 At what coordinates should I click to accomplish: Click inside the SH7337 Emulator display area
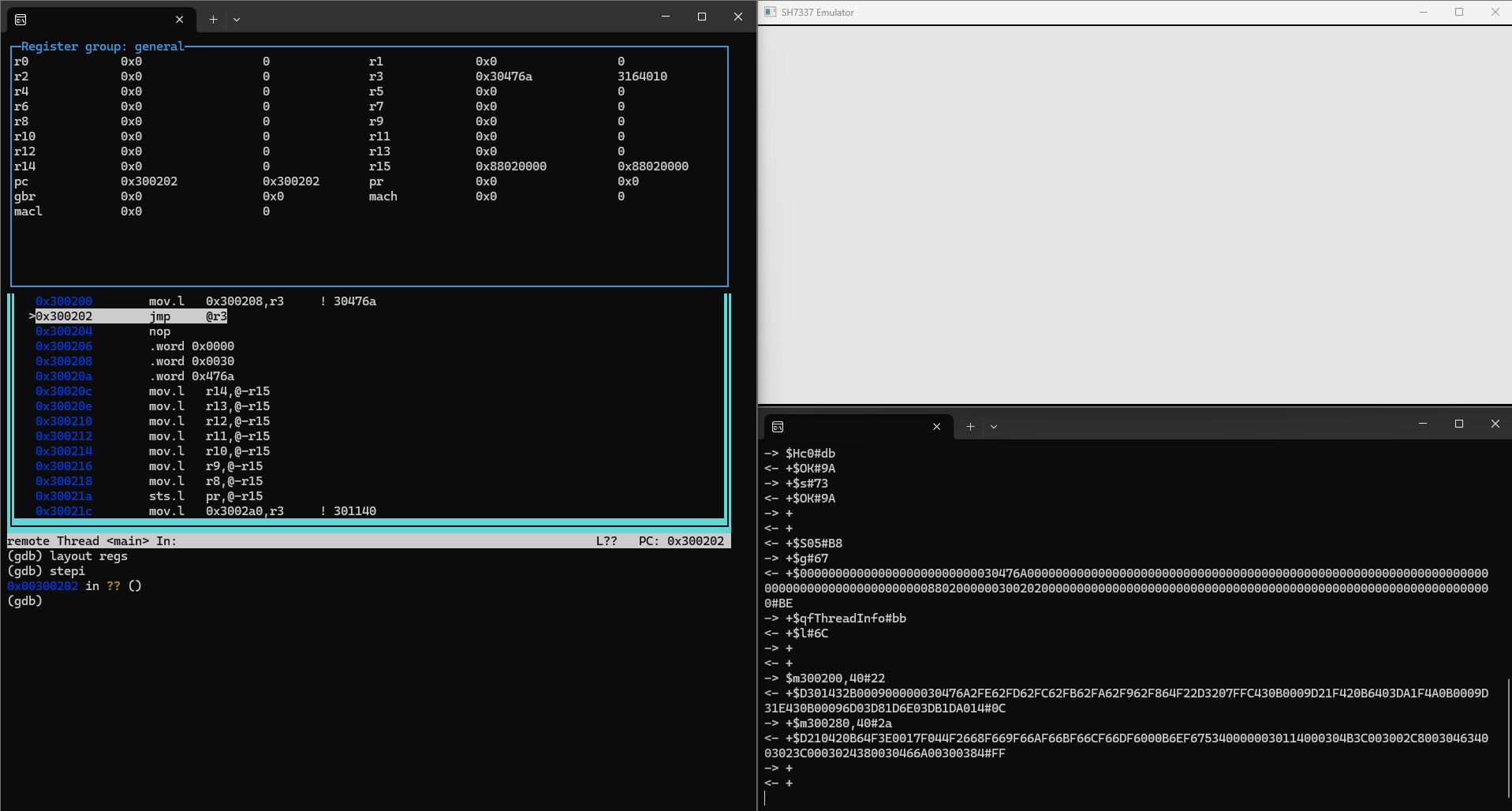point(1136,213)
